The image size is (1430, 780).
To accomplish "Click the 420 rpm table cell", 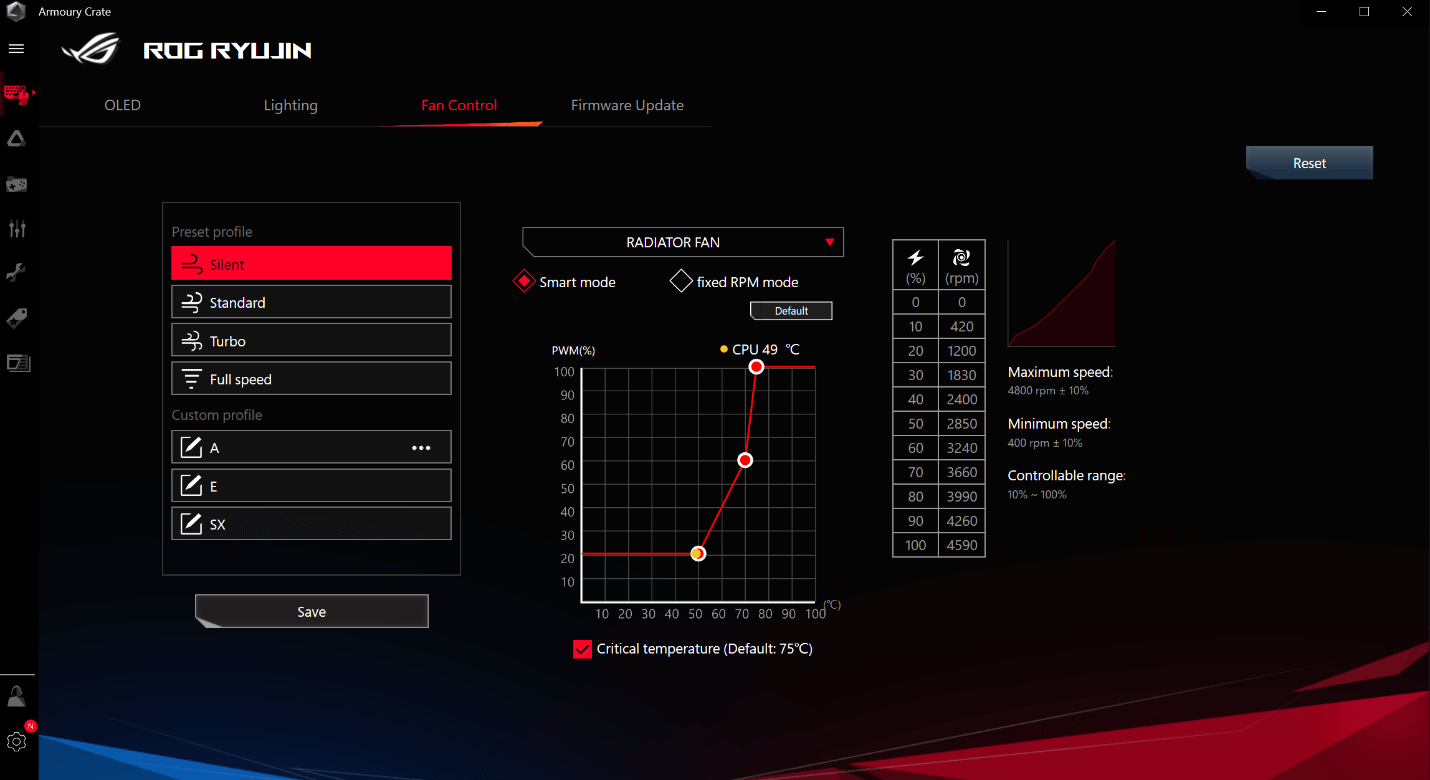I will pyautogui.click(x=962, y=326).
